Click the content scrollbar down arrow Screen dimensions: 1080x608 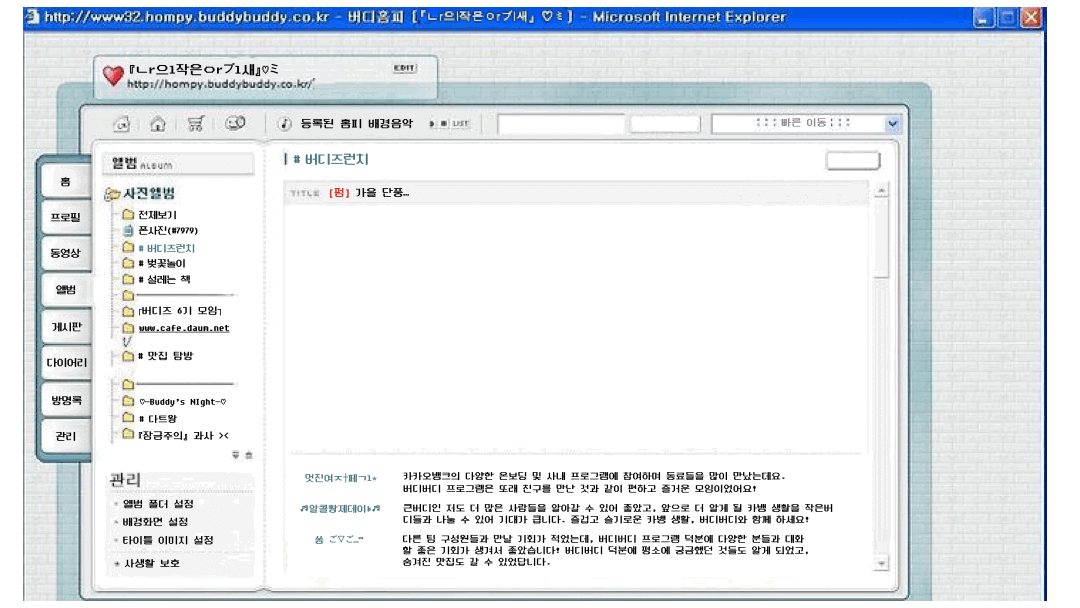[881, 564]
